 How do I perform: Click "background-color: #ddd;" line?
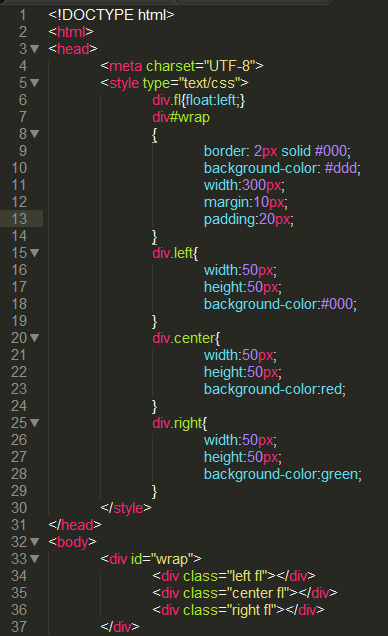(x=282, y=168)
